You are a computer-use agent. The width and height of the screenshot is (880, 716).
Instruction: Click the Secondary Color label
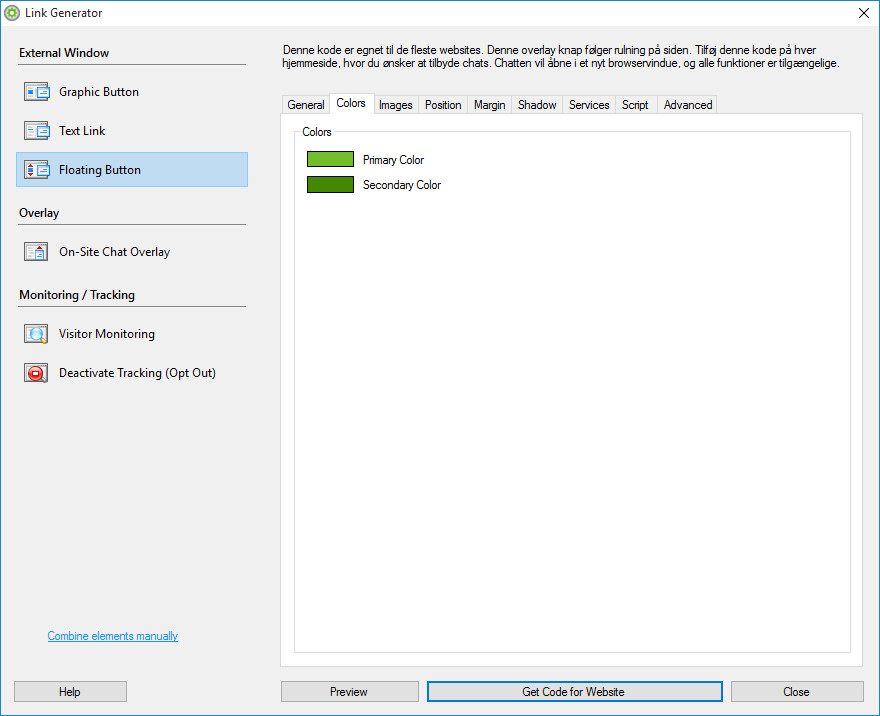tap(402, 185)
